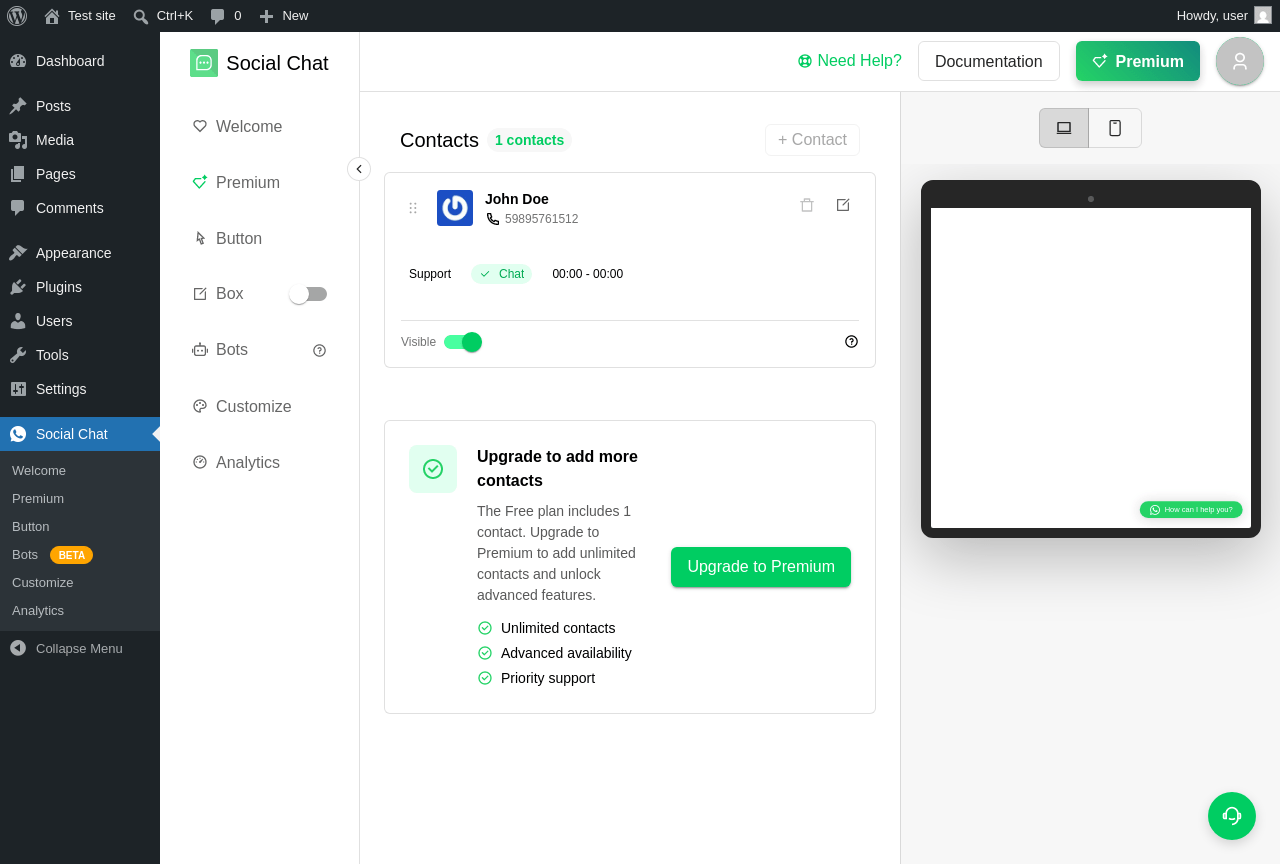
Task: Click the Chat status badge
Action: coord(501,274)
